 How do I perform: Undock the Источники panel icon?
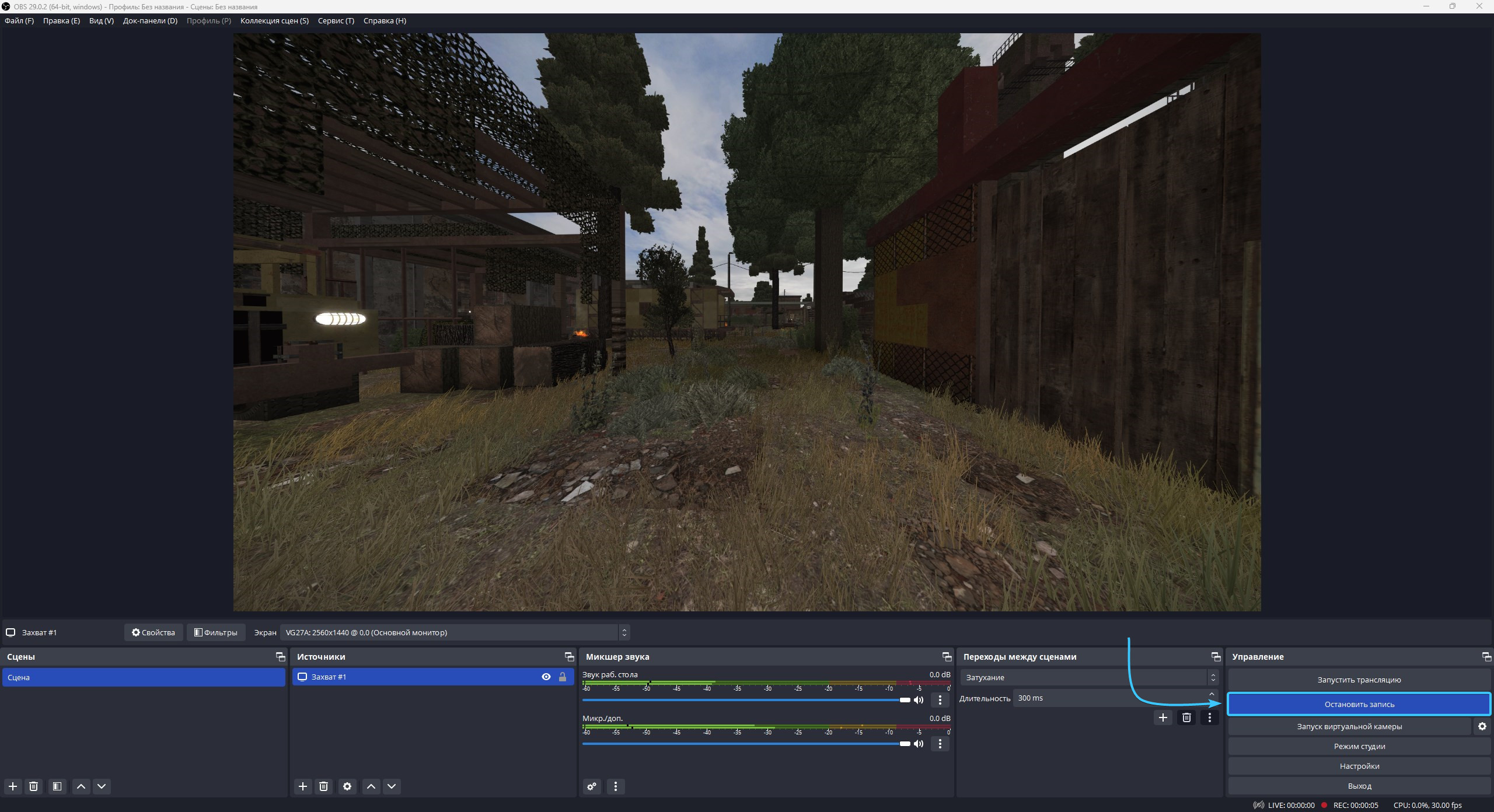coord(570,657)
